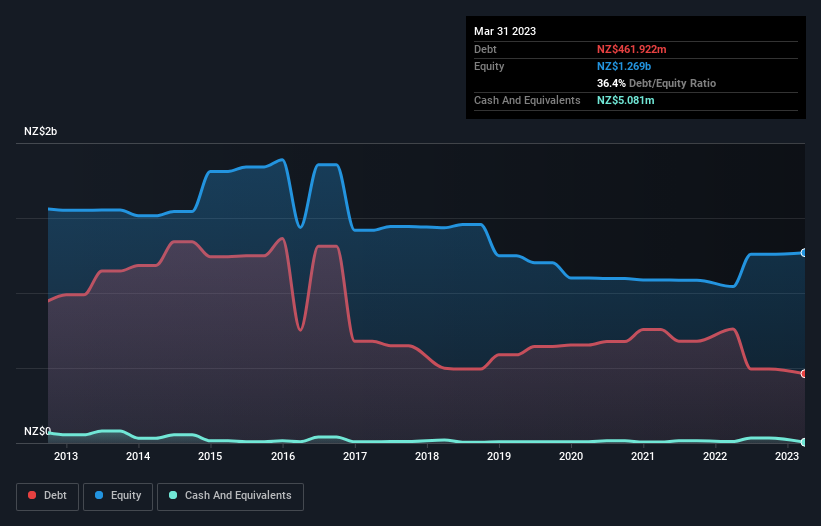The image size is (821, 526).
Task: Select the 2018 x-axis label
Action: coord(427,456)
